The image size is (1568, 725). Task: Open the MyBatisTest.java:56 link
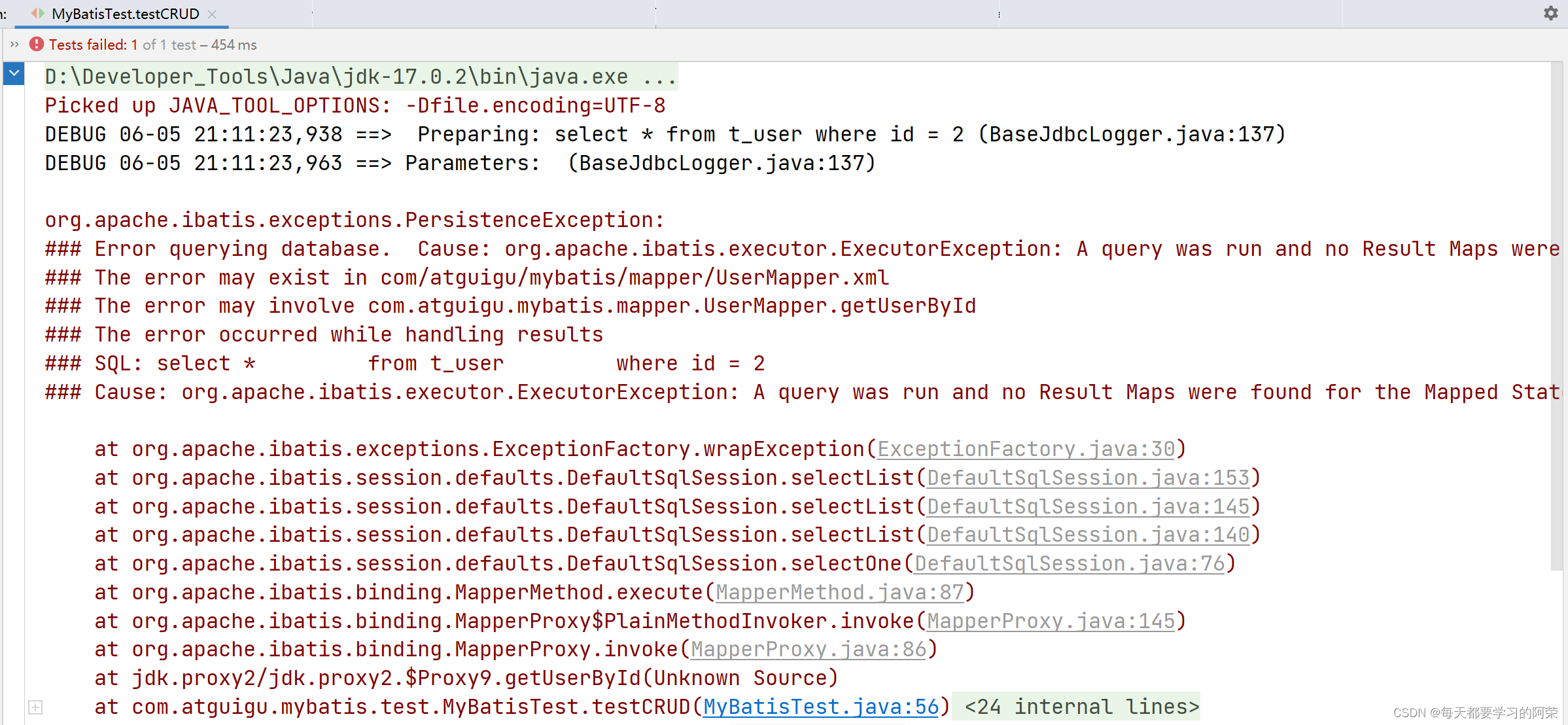[x=820, y=707]
